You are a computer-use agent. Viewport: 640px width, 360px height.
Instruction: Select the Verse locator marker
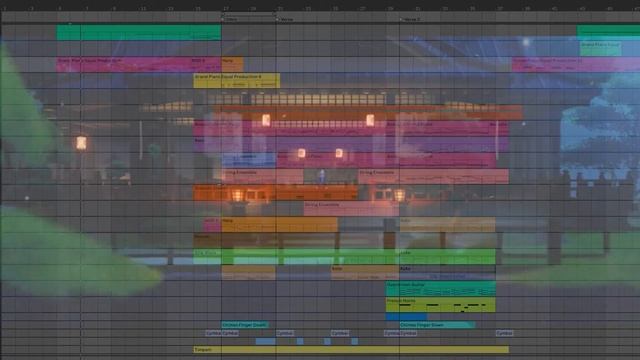(x=284, y=19)
